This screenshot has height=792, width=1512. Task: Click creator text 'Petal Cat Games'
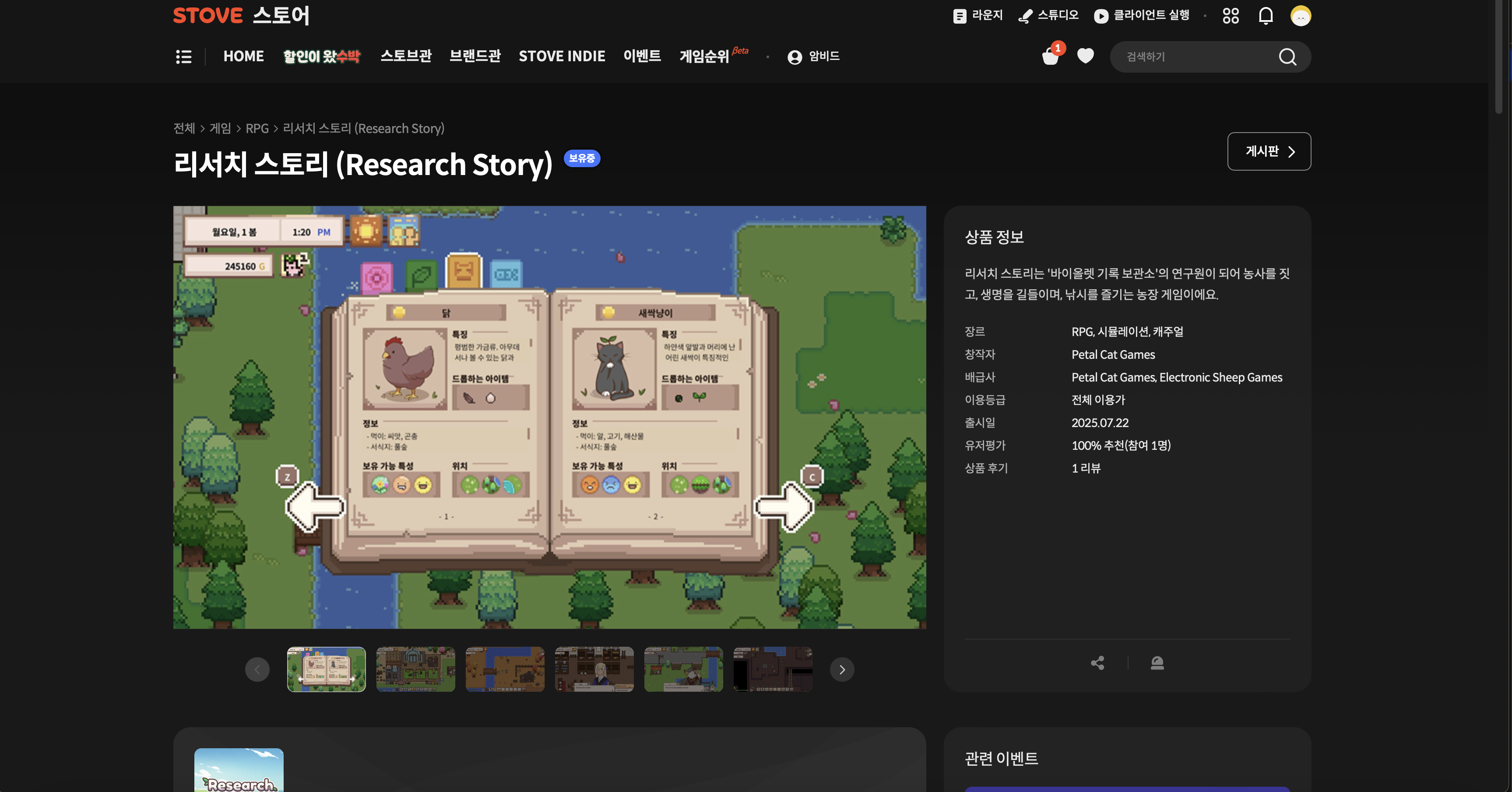click(1113, 354)
